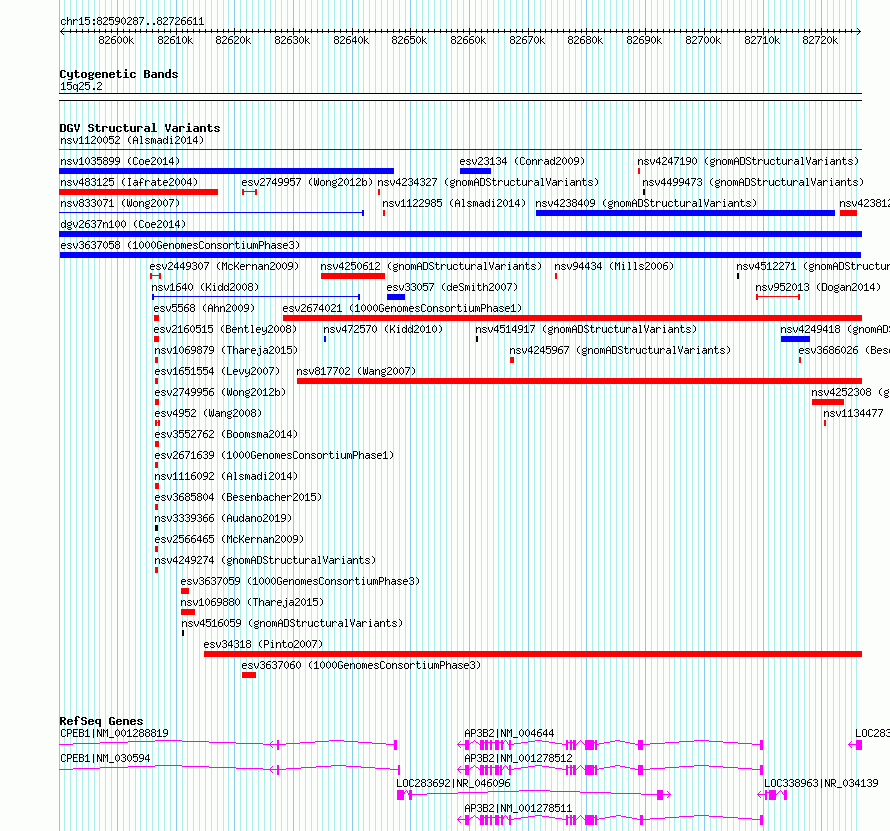The height and width of the screenshot is (831, 890).
Task: Select the blue nsv4238409 variant bar
Action: click(685, 213)
